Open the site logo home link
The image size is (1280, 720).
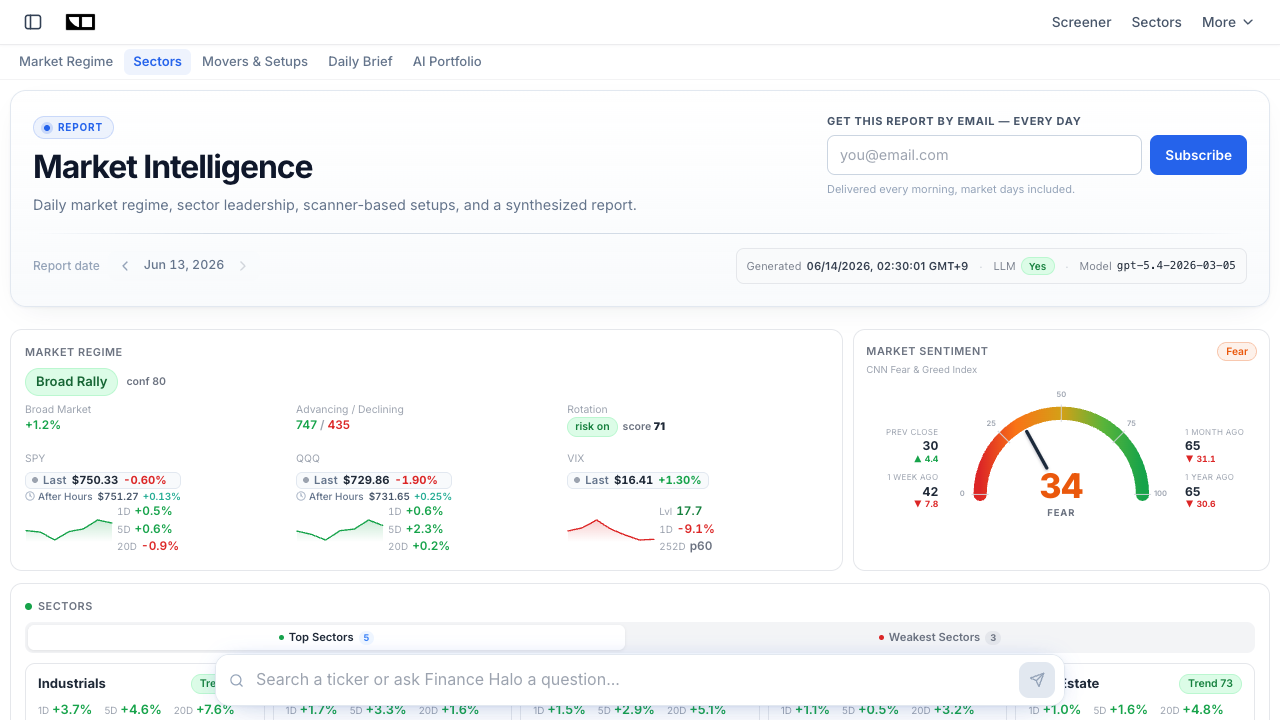pyautogui.click(x=80, y=22)
